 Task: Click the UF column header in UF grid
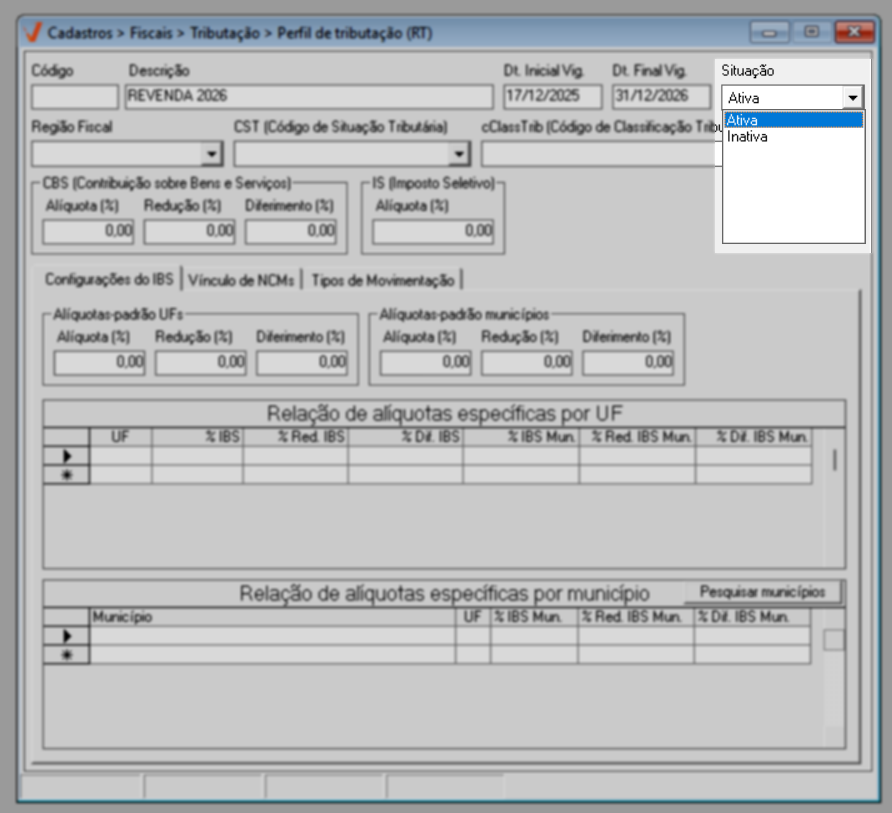pyautogui.click(x=121, y=437)
